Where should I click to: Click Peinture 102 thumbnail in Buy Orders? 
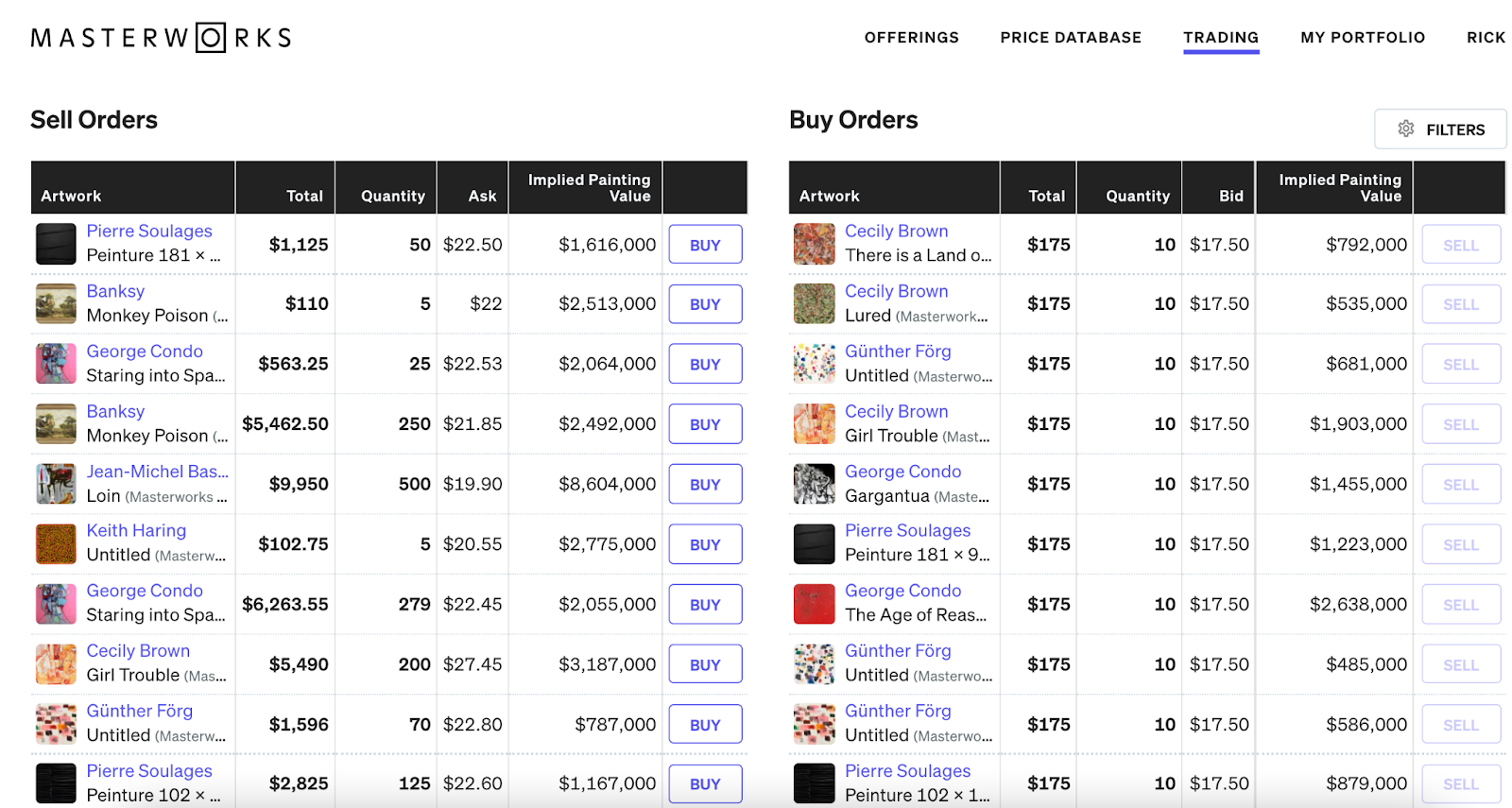click(815, 783)
